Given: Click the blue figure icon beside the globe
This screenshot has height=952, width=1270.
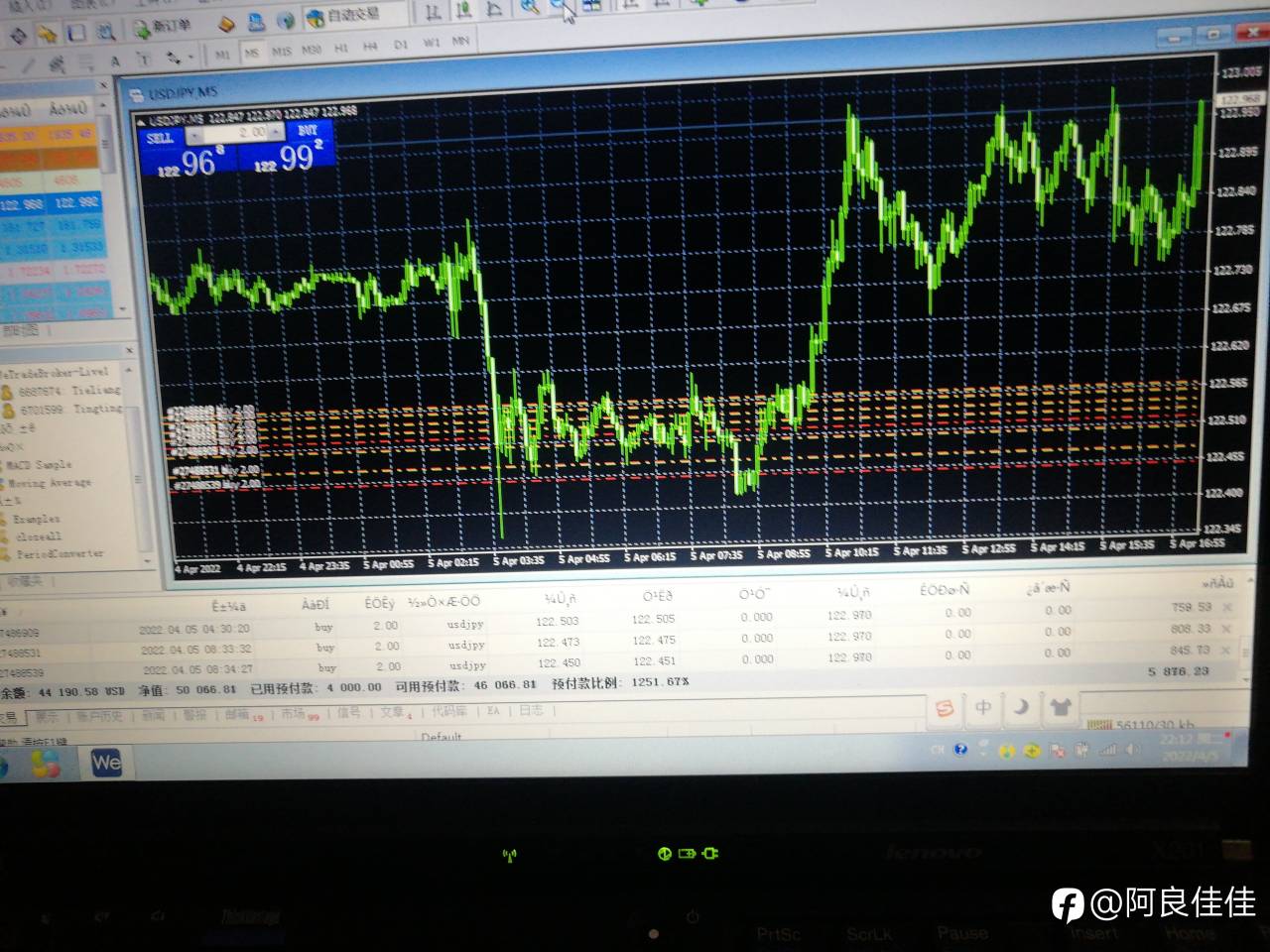Looking at the screenshot, I should point(256,22).
